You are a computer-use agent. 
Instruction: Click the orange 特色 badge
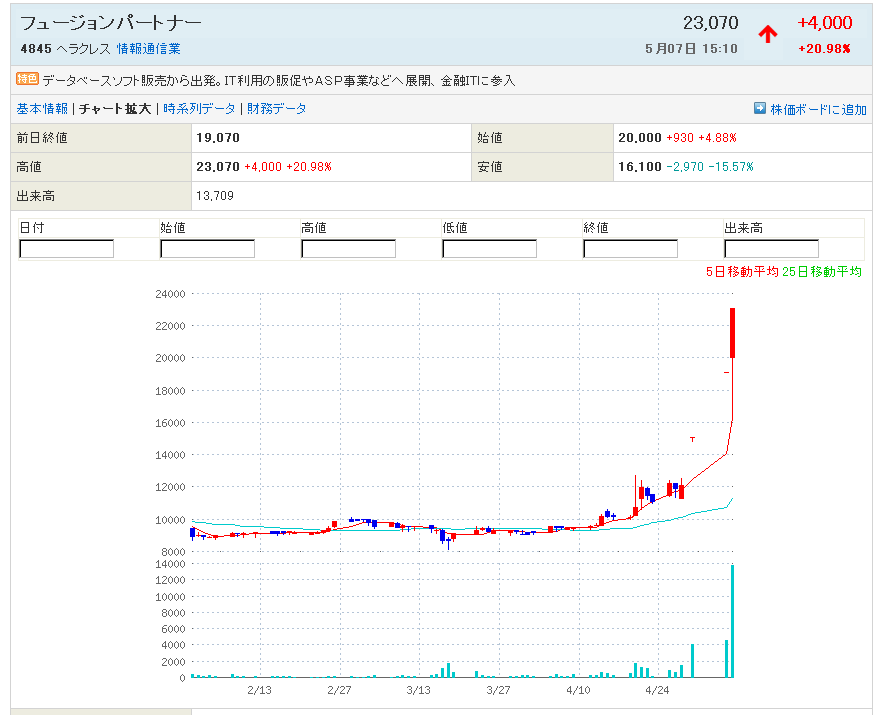click(27, 79)
